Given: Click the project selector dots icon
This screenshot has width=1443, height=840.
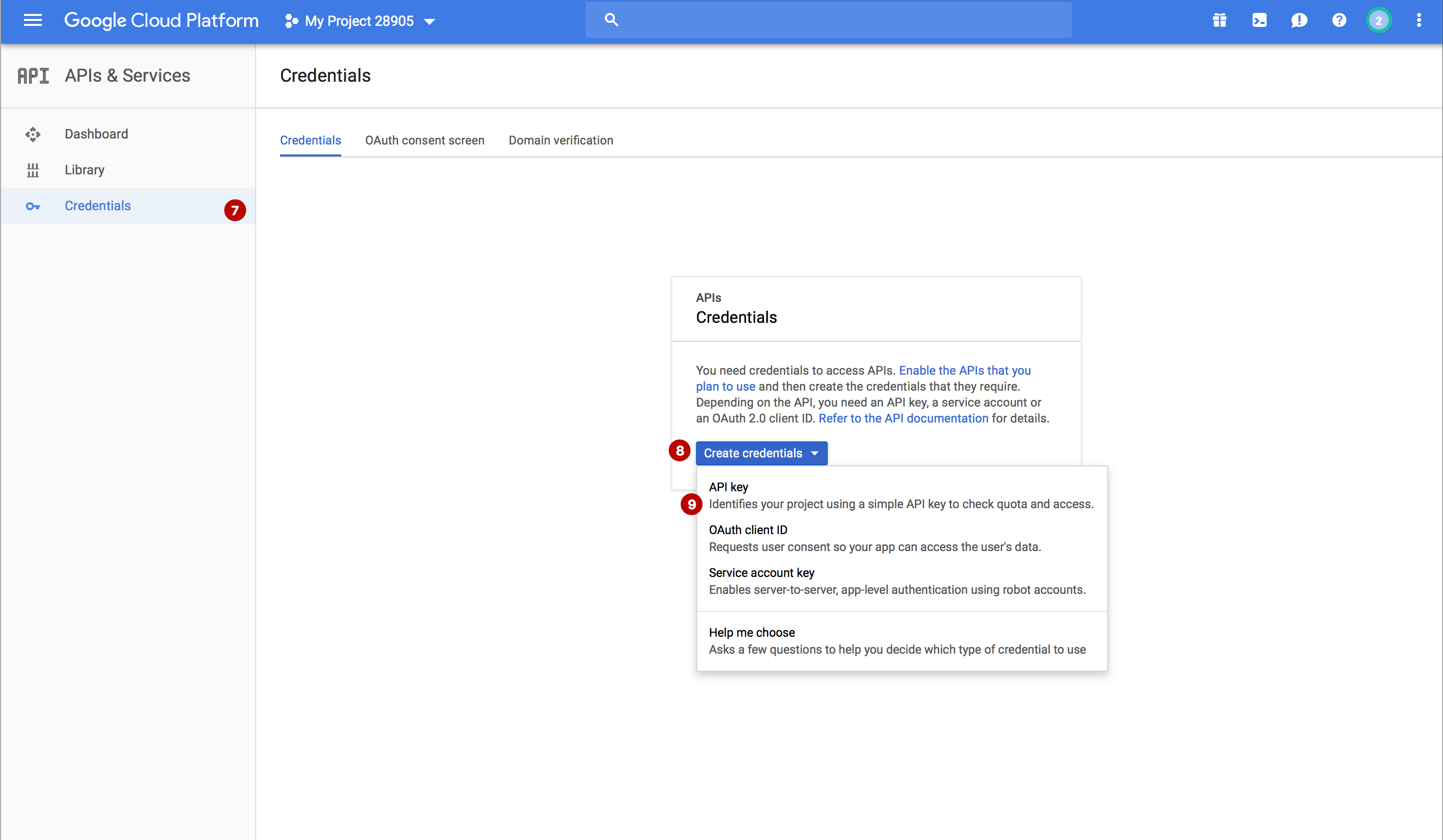Looking at the screenshot, I should point(291,21).
